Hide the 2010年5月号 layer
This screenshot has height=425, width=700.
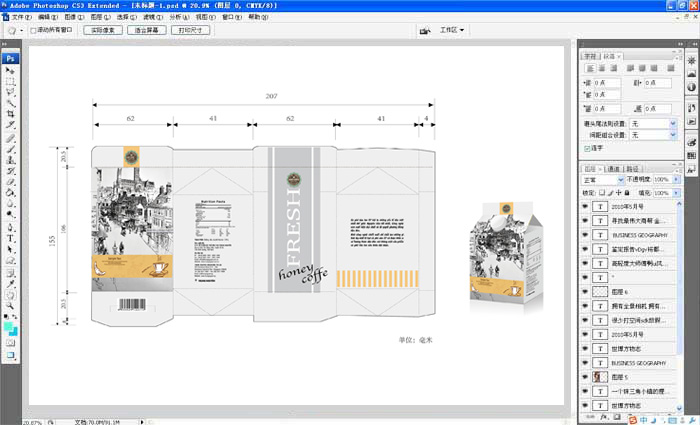pos(586,205)
